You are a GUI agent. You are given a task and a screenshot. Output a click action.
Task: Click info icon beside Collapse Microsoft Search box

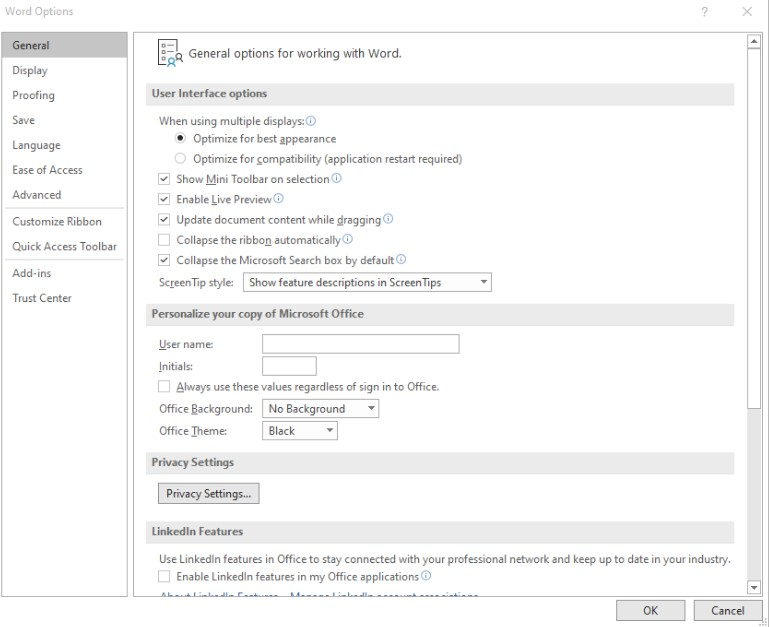click(x=401, y=260)
